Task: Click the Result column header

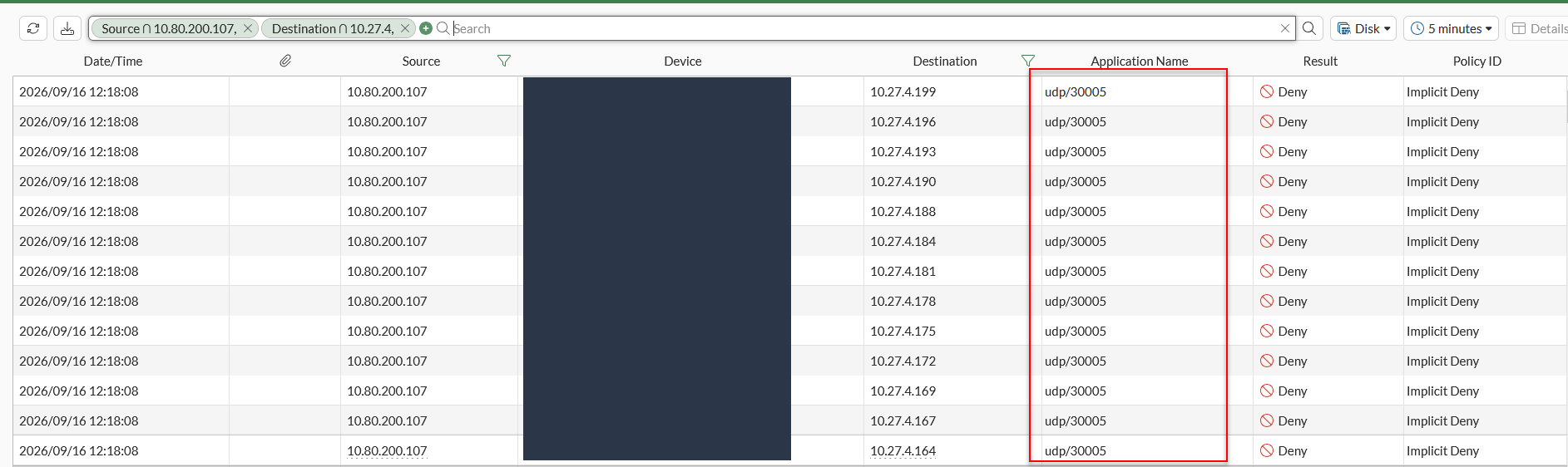Action: coord(1320,61)
